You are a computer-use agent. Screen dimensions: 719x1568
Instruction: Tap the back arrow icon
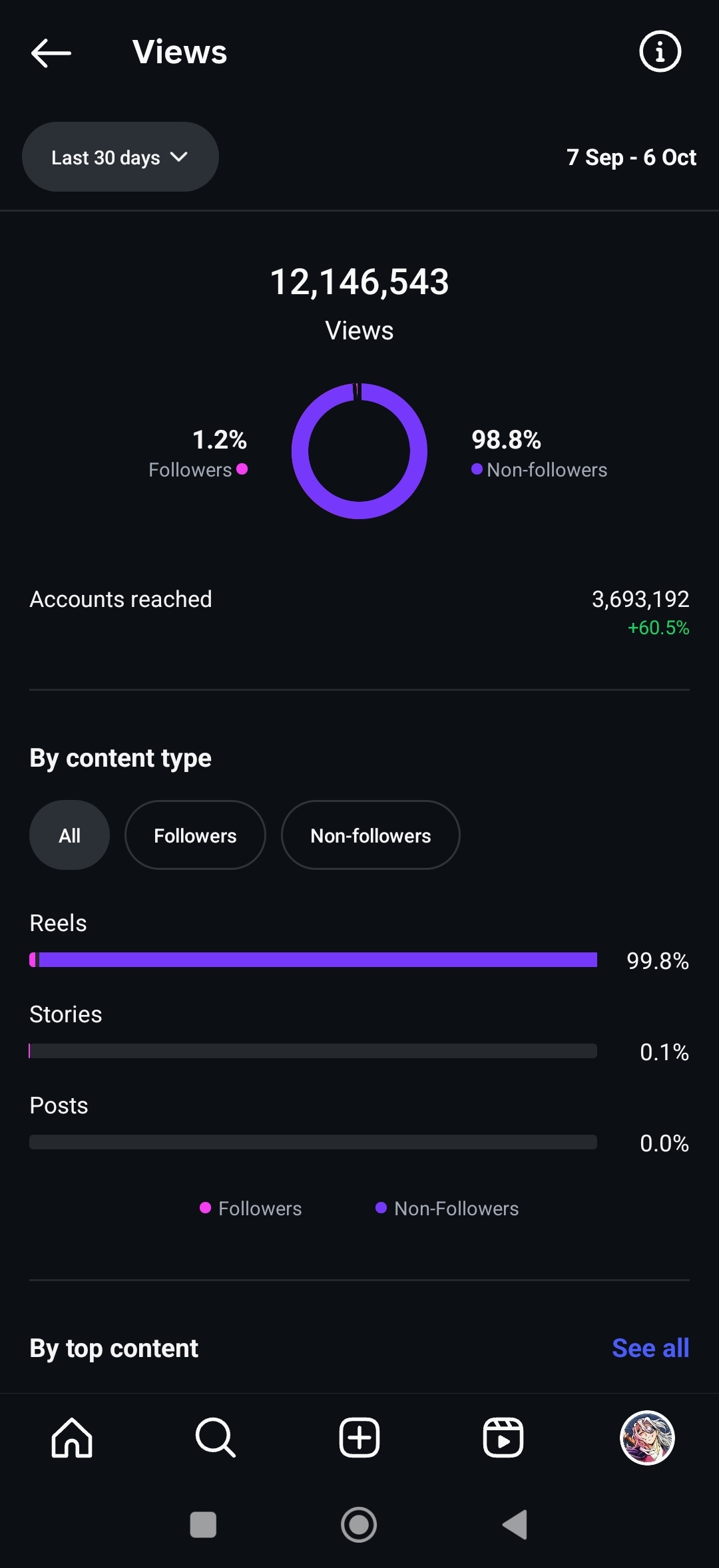(x=51, y=53)
